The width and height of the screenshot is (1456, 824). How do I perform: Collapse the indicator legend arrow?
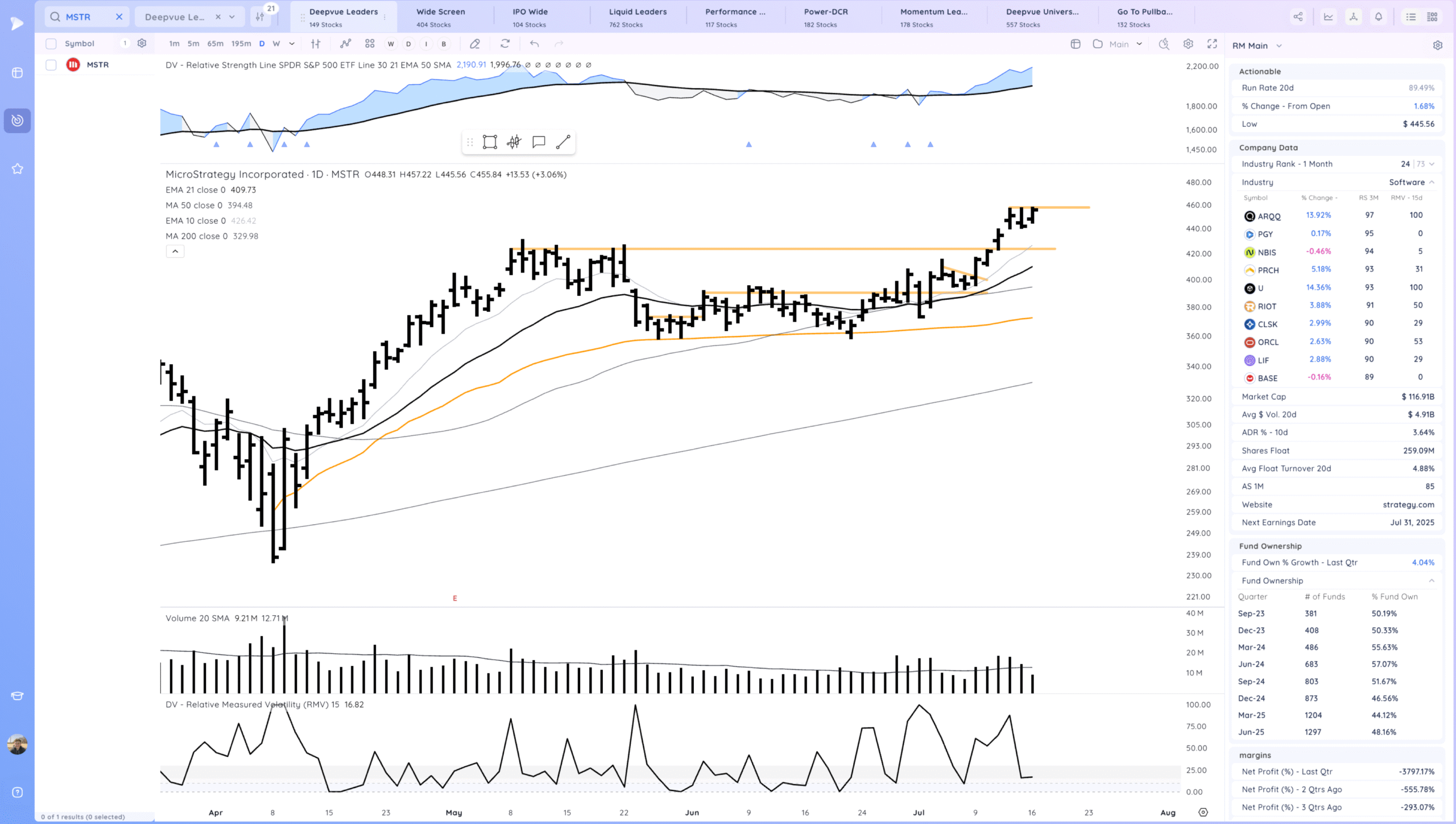[175, 252]
